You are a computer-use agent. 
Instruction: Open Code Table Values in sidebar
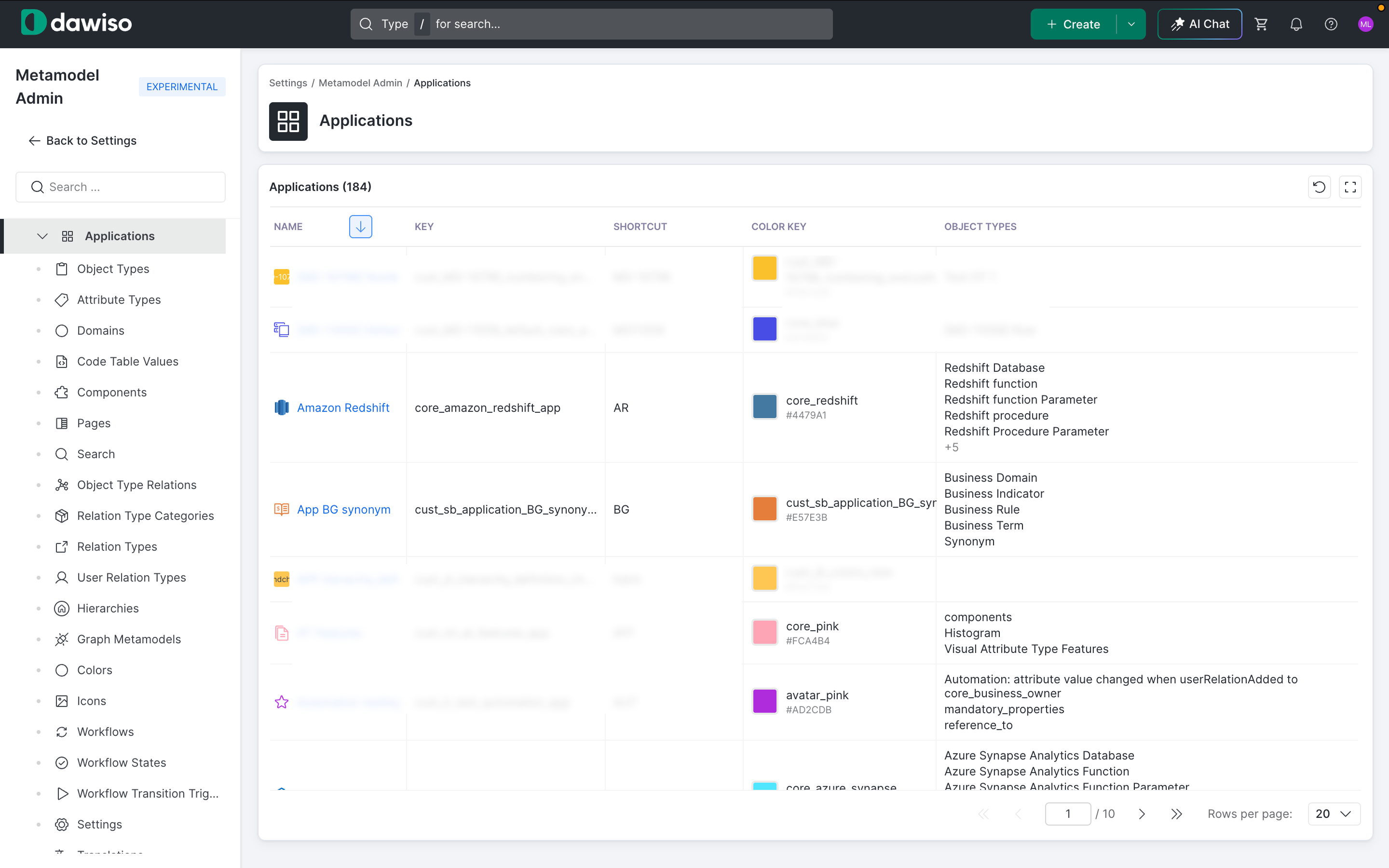click(127, 362)
